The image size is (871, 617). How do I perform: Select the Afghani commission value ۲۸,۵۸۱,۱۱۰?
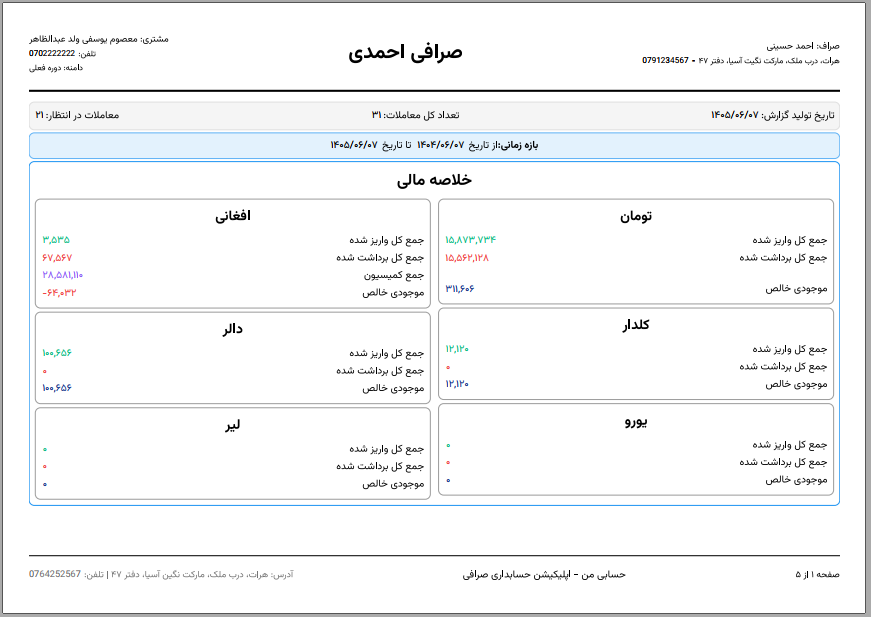63,275
